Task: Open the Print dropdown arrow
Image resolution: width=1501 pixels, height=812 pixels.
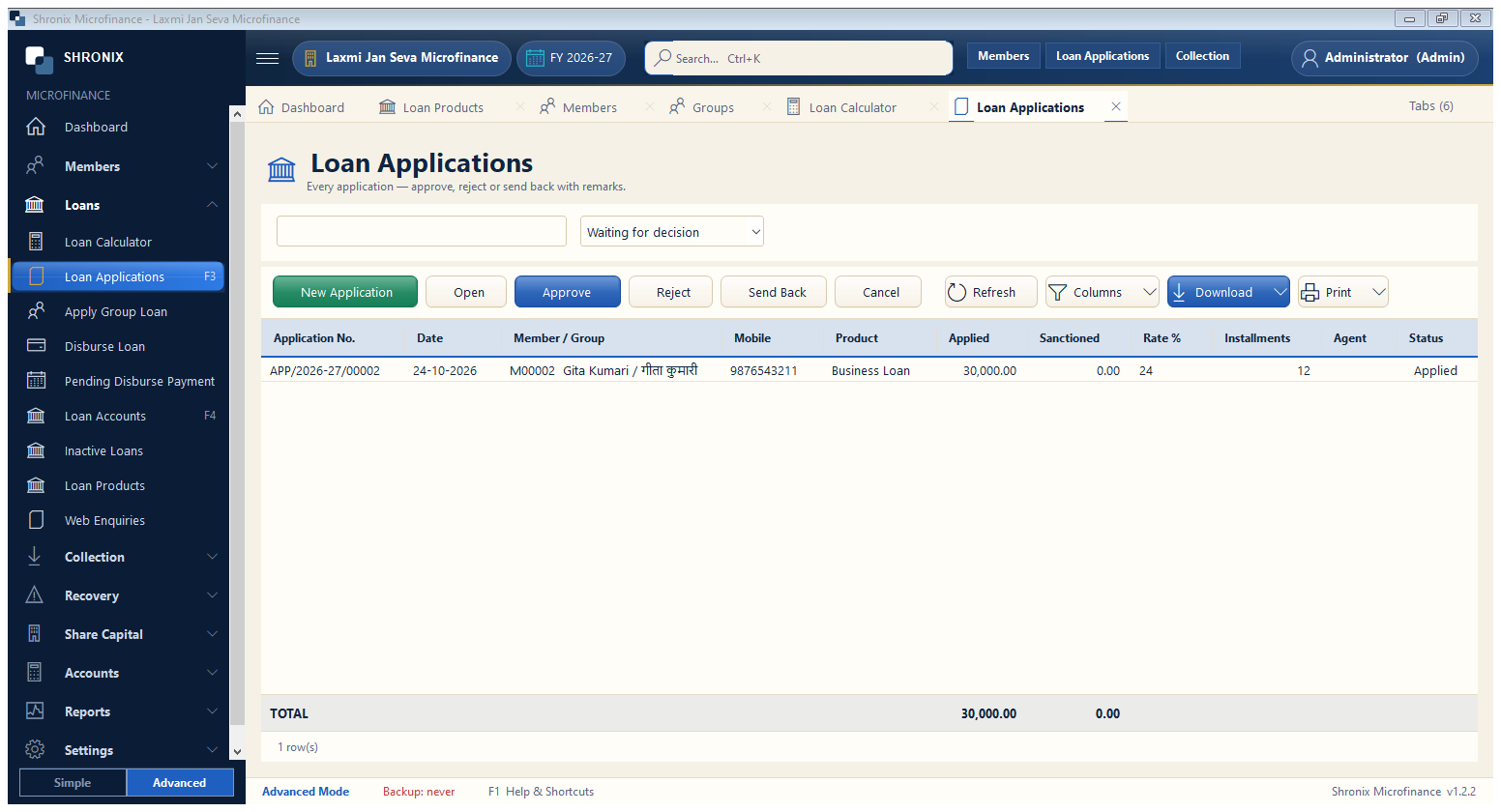Action: click(x=1379, y=292)
